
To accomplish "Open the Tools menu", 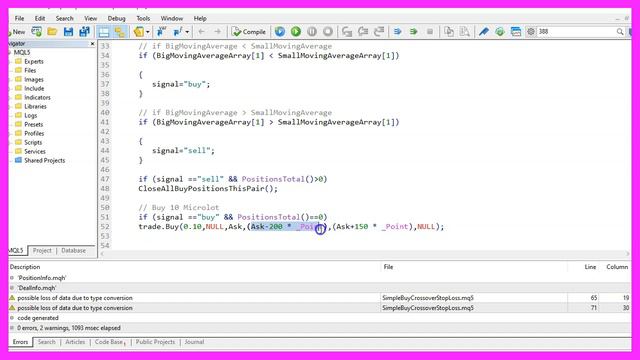I will [143, 18].
